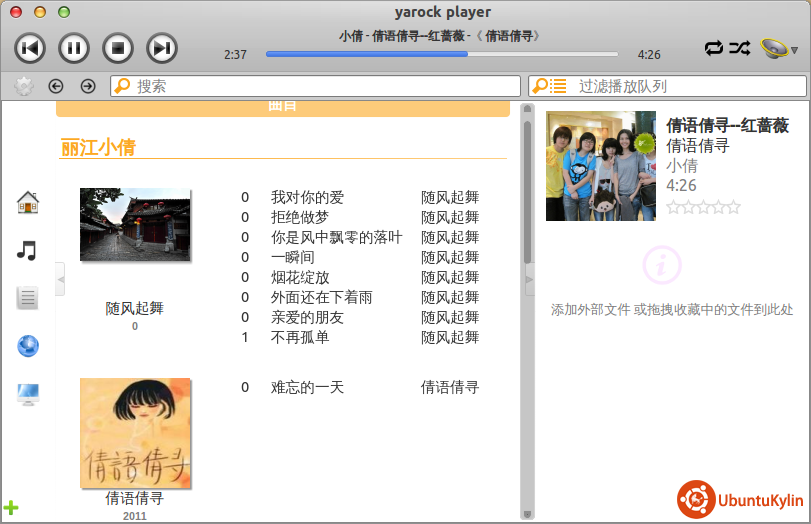Pause the current song
The height and width of the screenshot is (524, 811).
pyautogui.click(x=74, y=47)
